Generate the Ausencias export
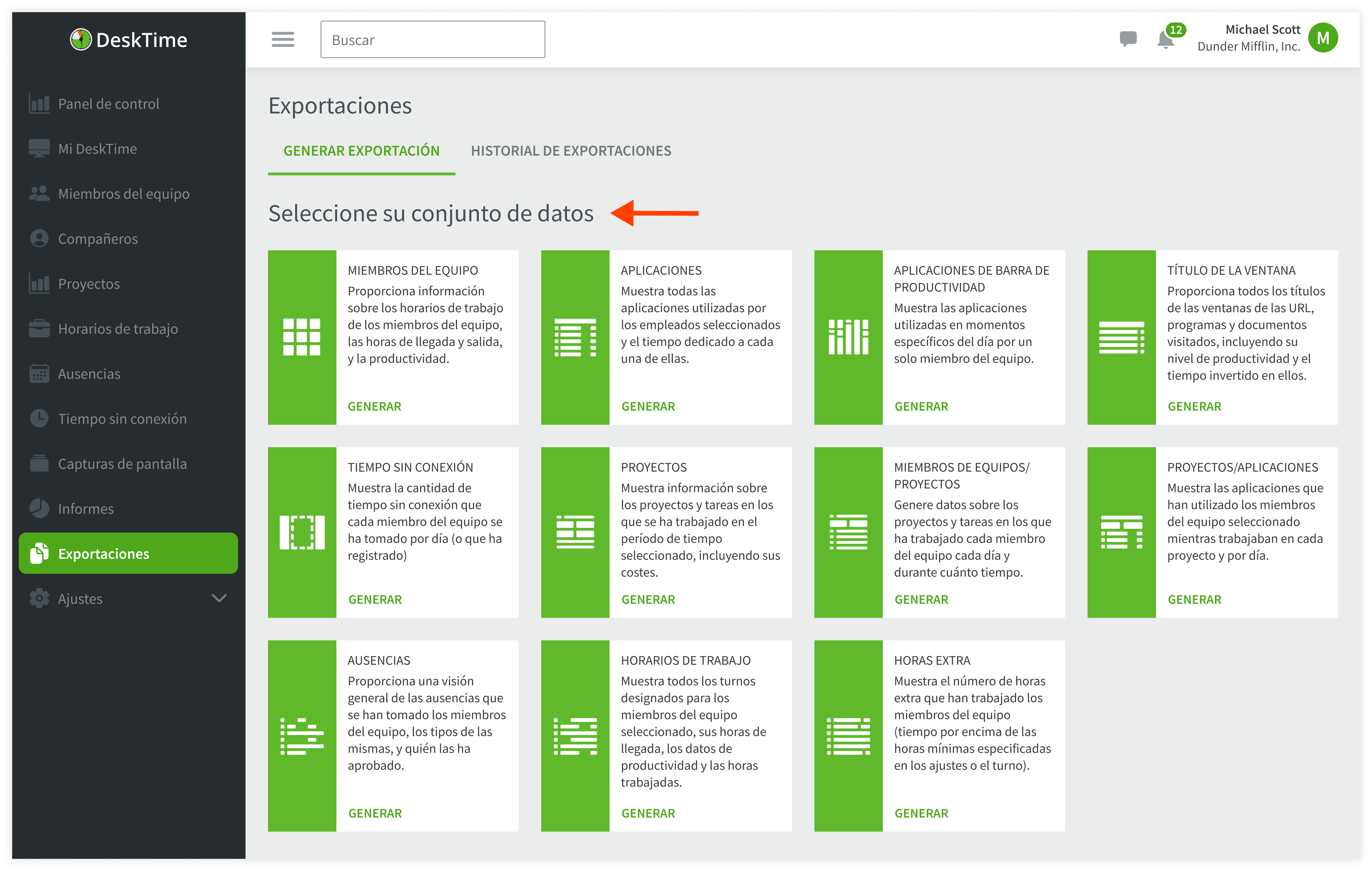The width and height of the screenshot is (1372, 871). tap(374, 813)
